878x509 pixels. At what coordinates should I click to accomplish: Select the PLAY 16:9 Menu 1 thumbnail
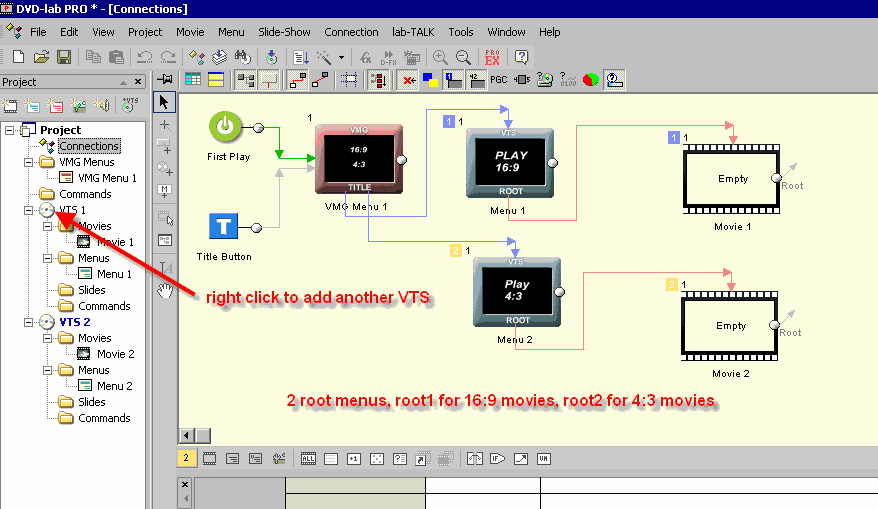click(x=510, y=163)
